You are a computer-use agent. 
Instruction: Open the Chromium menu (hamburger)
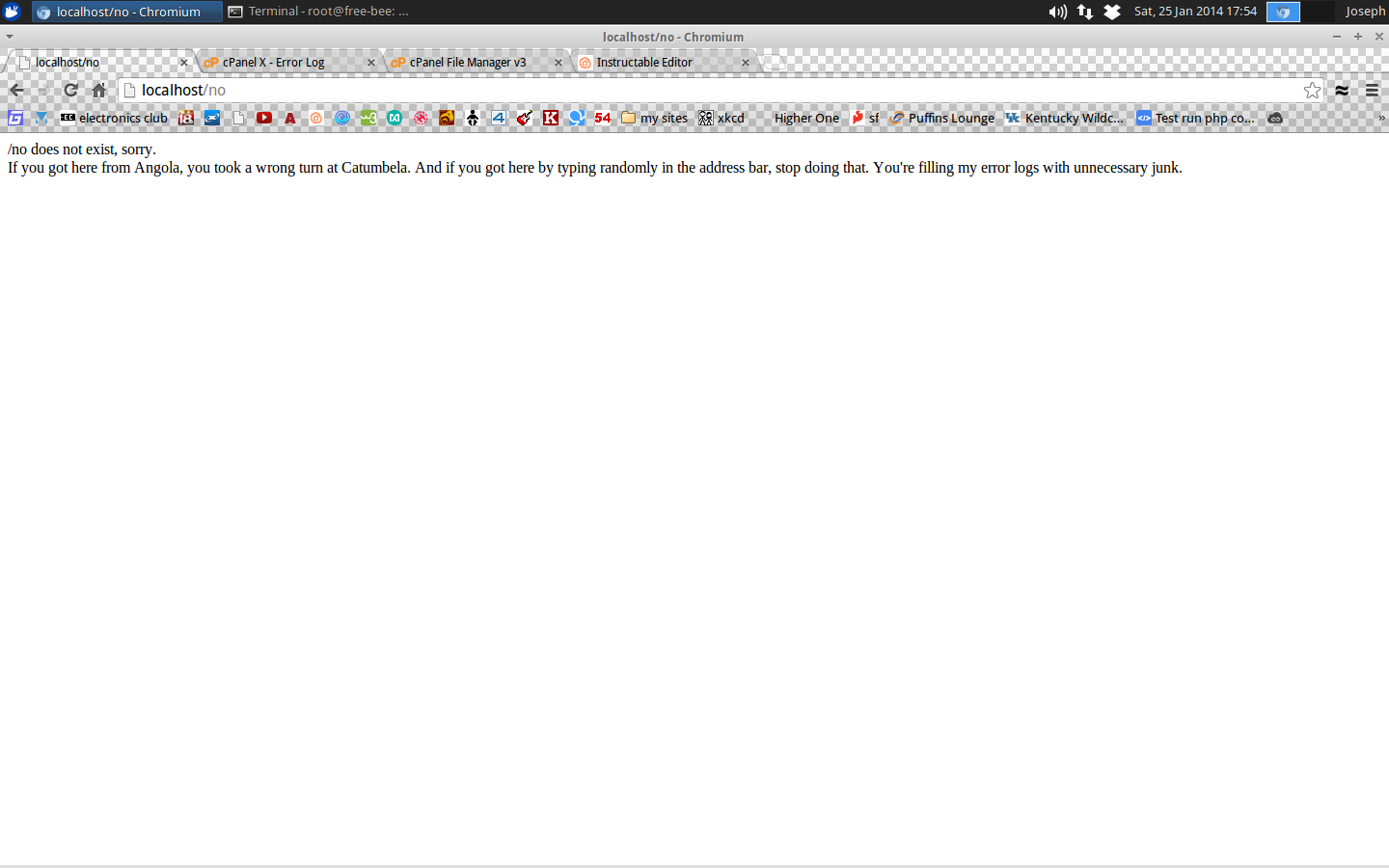pos(1372,89)
